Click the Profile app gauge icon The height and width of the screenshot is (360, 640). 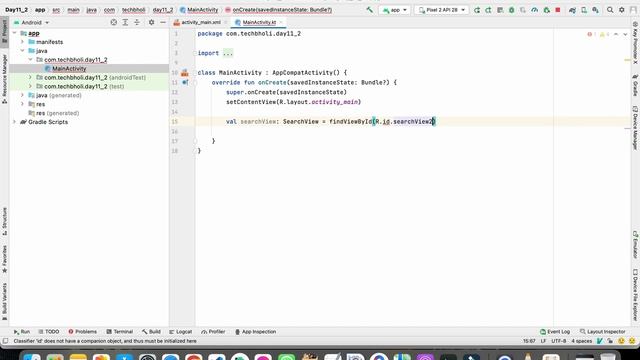535,10
